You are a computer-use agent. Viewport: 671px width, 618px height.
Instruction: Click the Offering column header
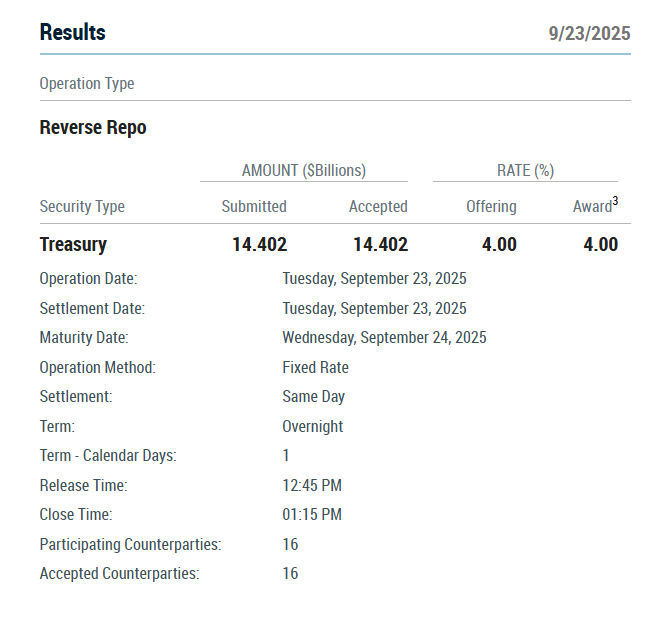click(x=491, y=206)
